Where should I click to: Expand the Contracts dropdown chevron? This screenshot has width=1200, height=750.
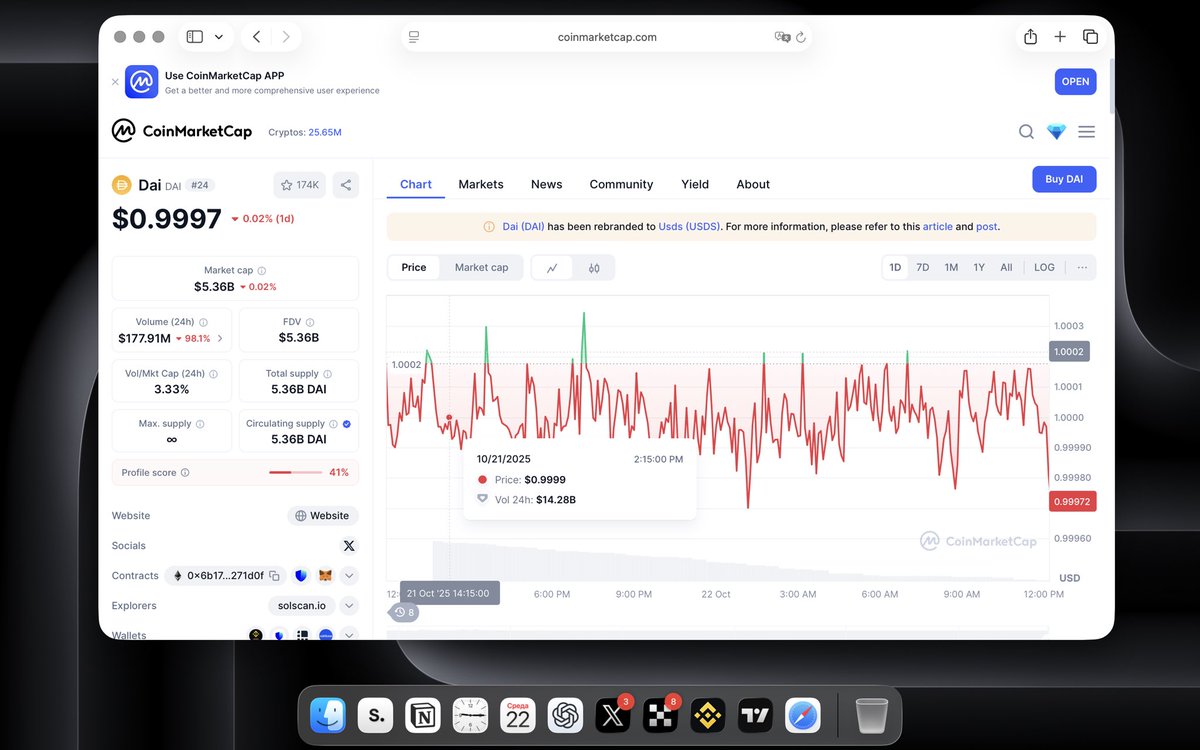[349, 576]
